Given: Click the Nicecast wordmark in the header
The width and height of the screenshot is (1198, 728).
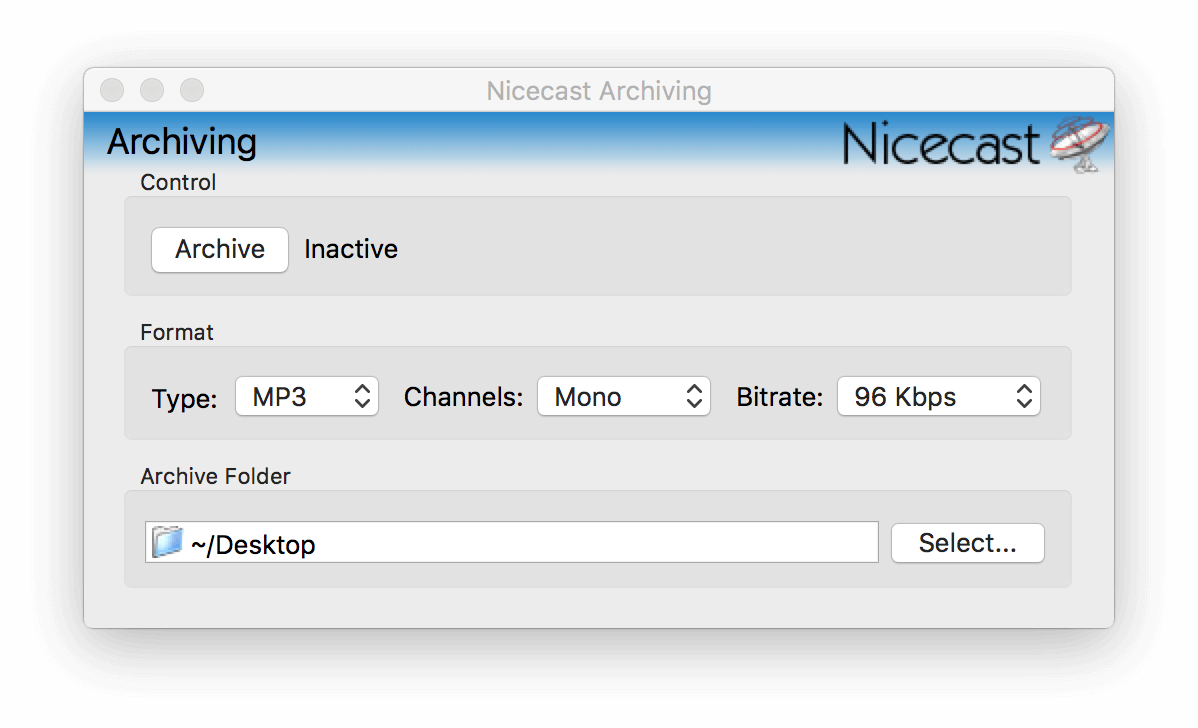Looking at the screenshot, I should (x=941, y=144).
